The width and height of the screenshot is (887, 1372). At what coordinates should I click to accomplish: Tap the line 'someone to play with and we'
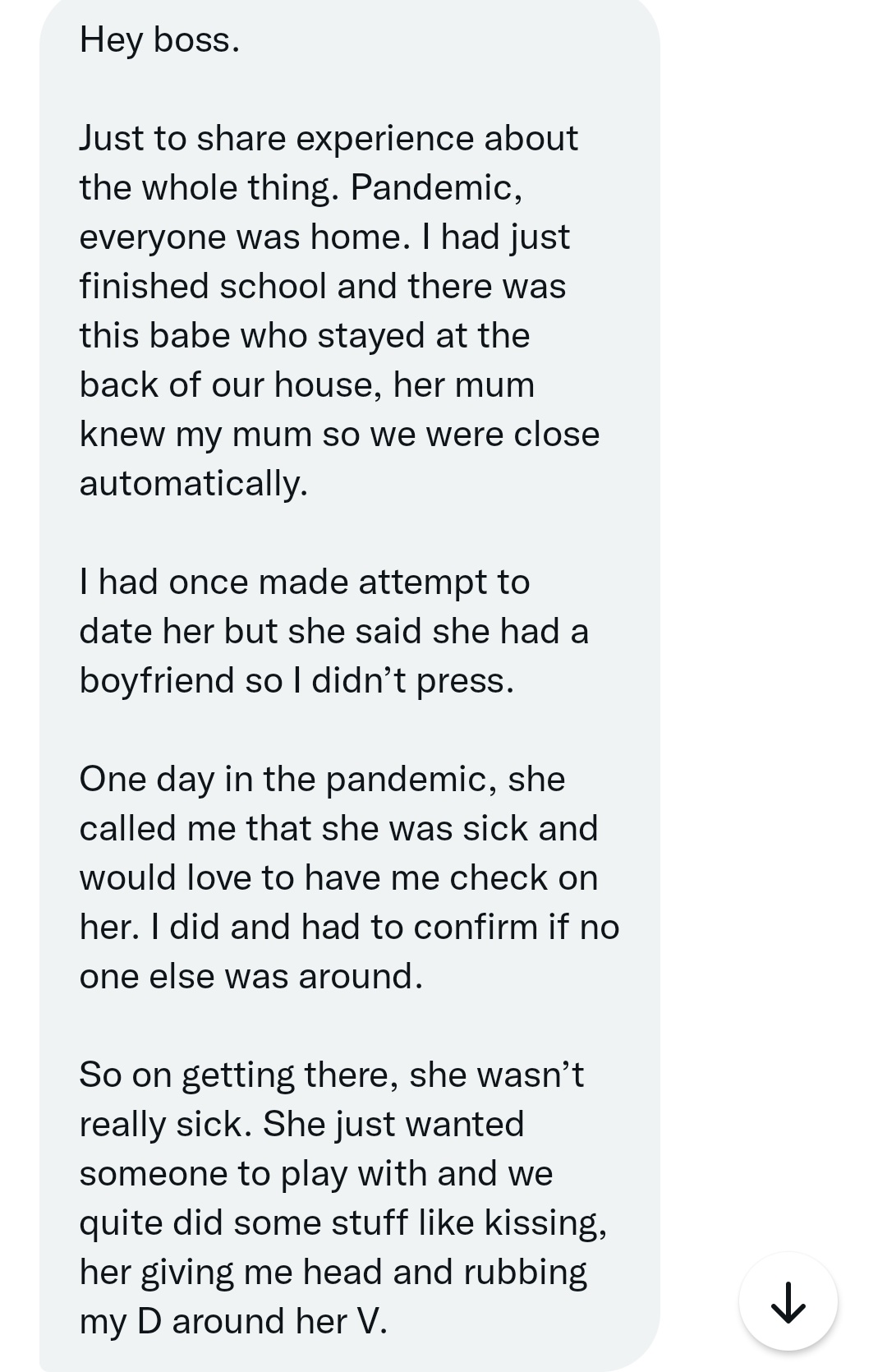[316, 1173]
